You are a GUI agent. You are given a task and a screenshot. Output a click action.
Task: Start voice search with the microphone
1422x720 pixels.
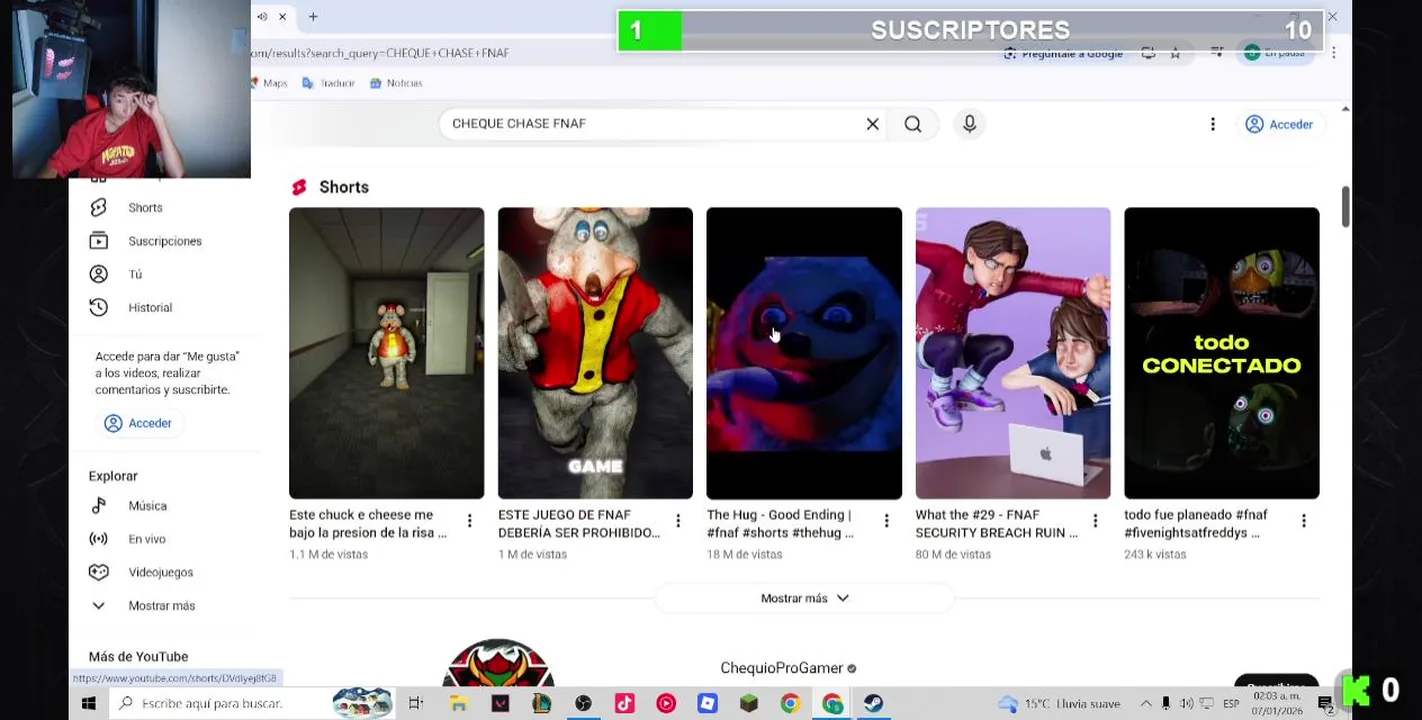pos(969,124)
